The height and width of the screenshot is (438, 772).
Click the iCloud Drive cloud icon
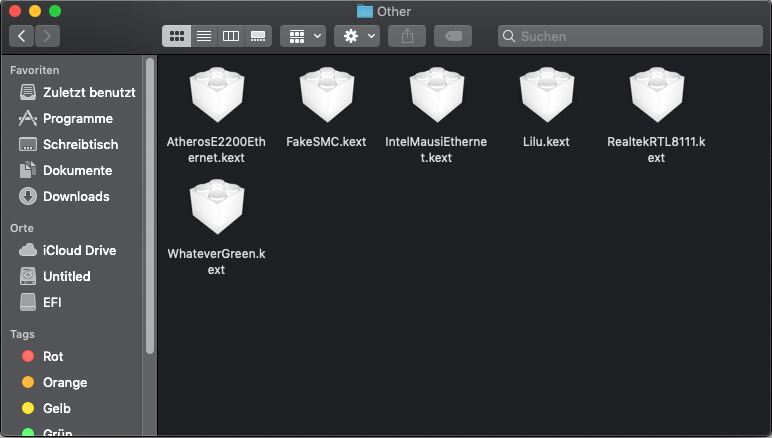point(28,250)
